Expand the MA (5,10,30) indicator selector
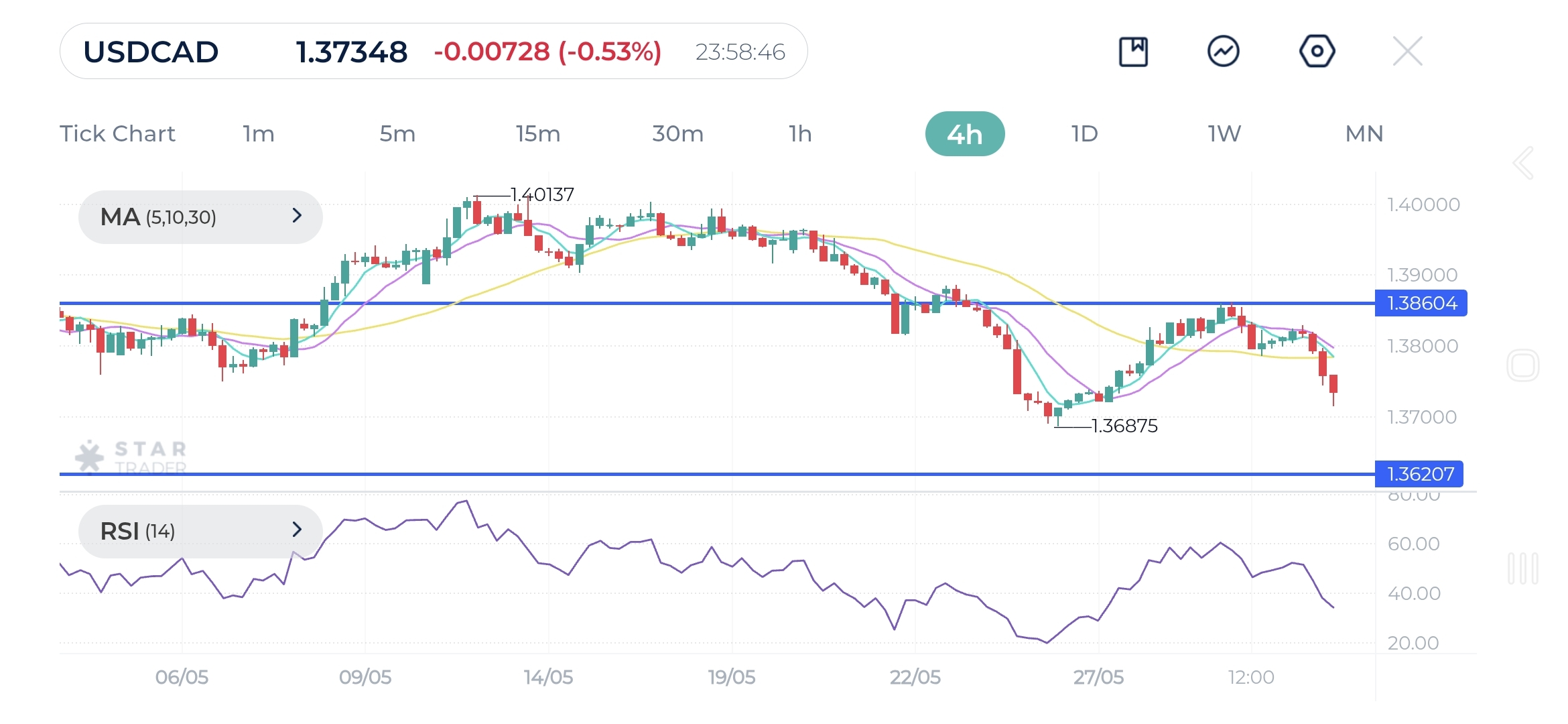1568x724 pixels. coord(200,217)
